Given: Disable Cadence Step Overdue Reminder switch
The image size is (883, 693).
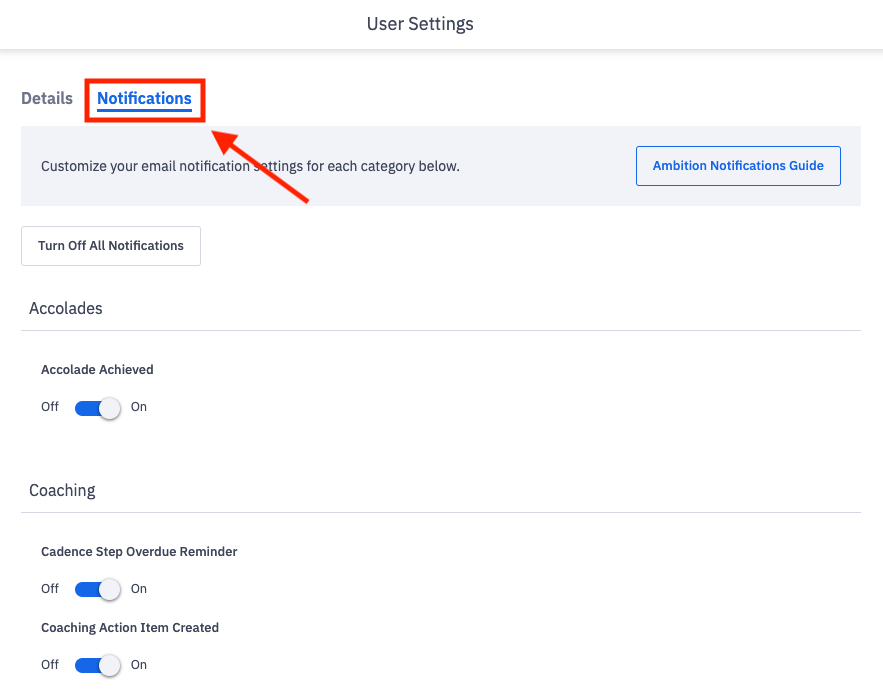Looking at the screenshot, I should [97, 589].
